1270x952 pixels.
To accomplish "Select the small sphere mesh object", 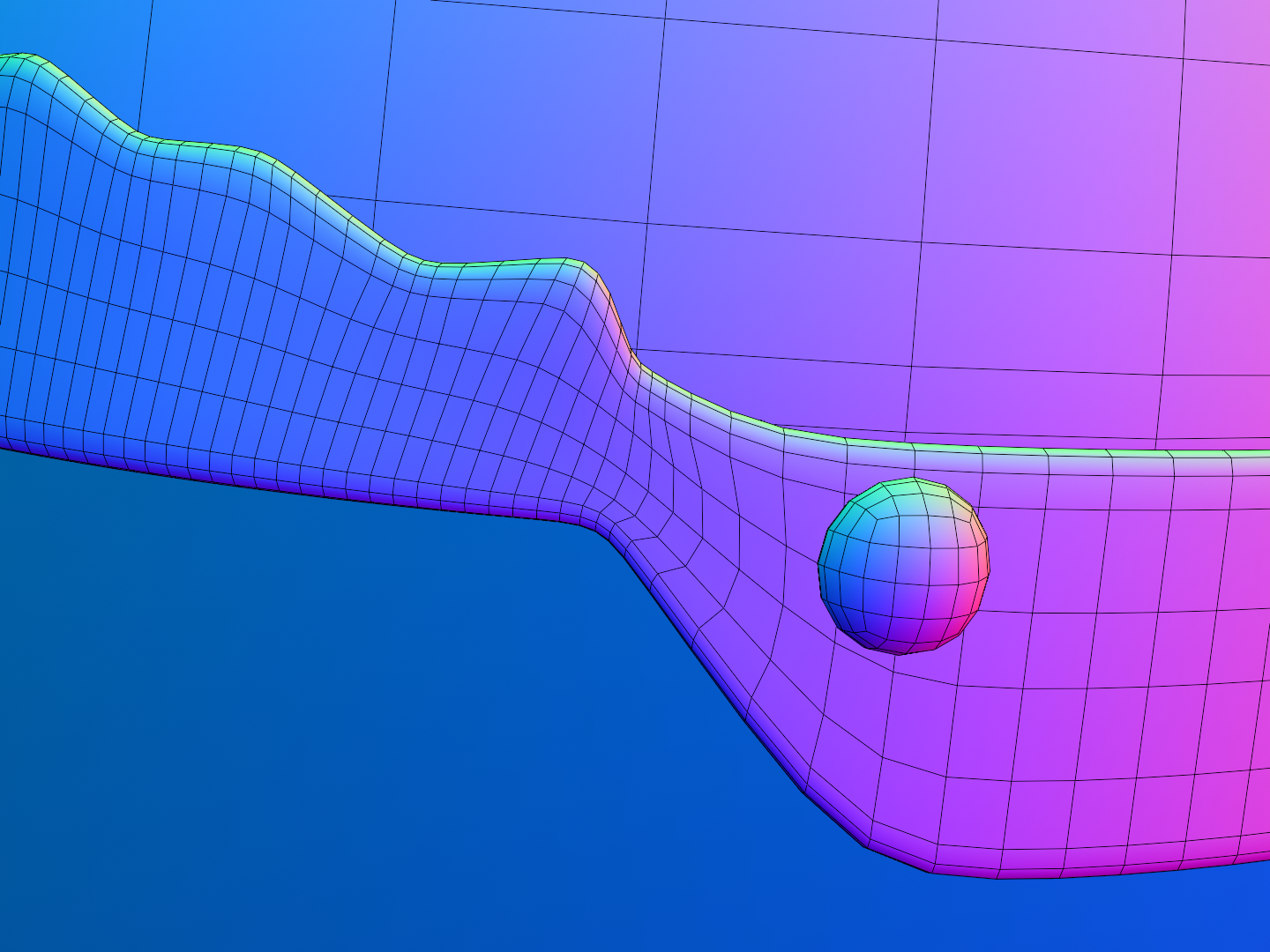I will pyautogui.click(x=904, y=567).
